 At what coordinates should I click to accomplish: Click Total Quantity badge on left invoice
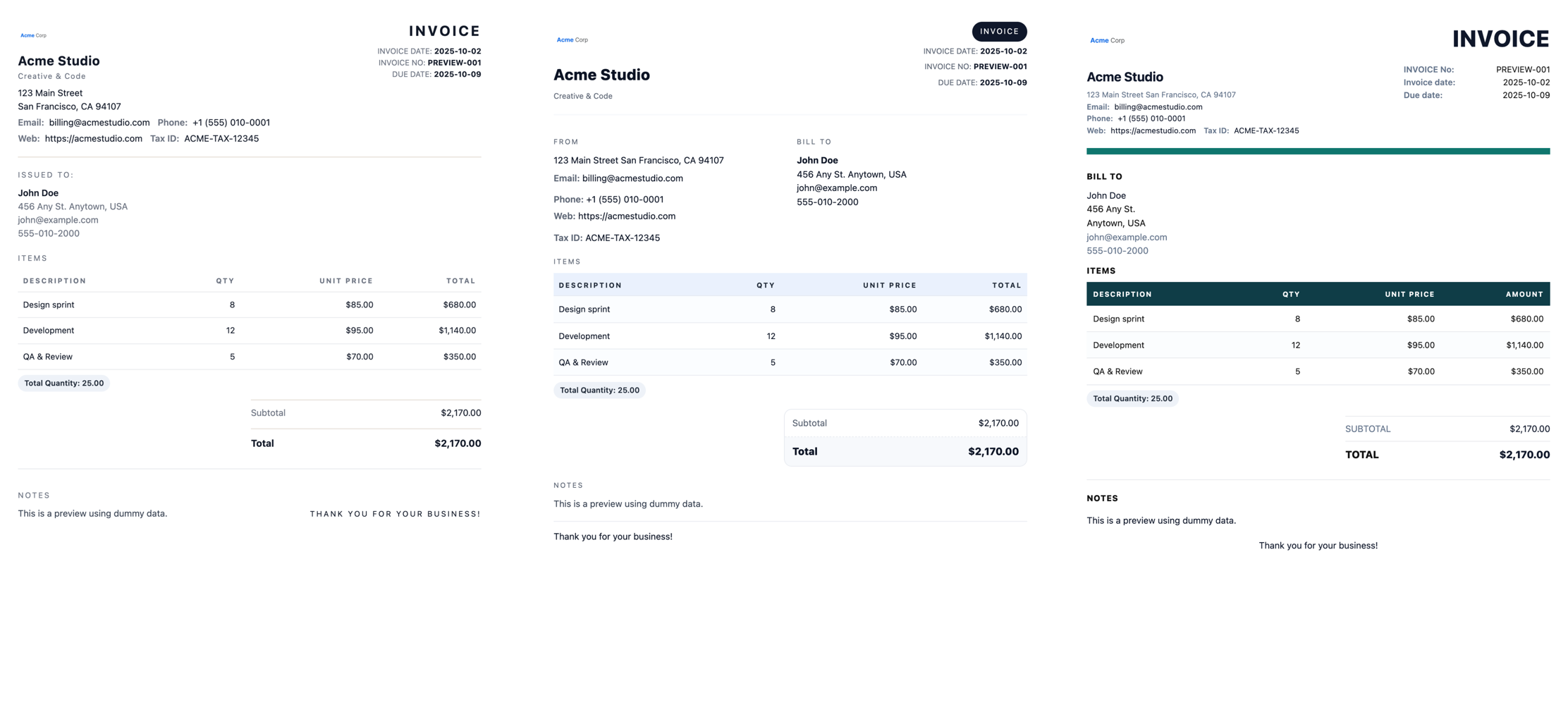63,384
